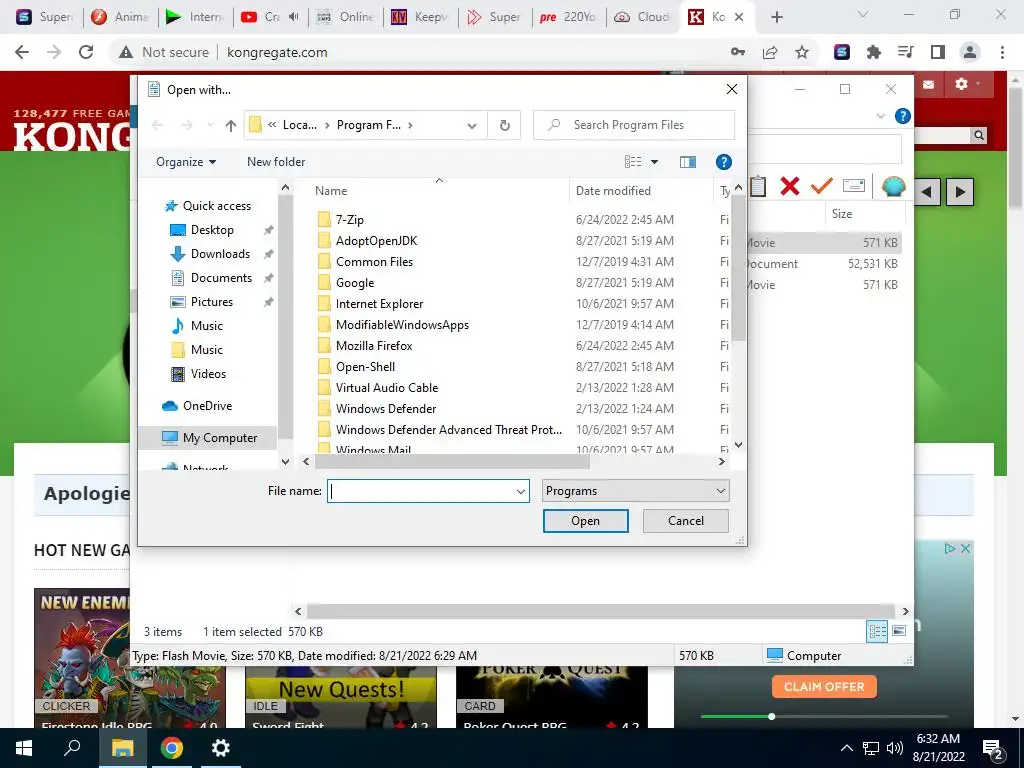Open the dialog Help question mark icon

pyautogui.click(x=724, y=162)
